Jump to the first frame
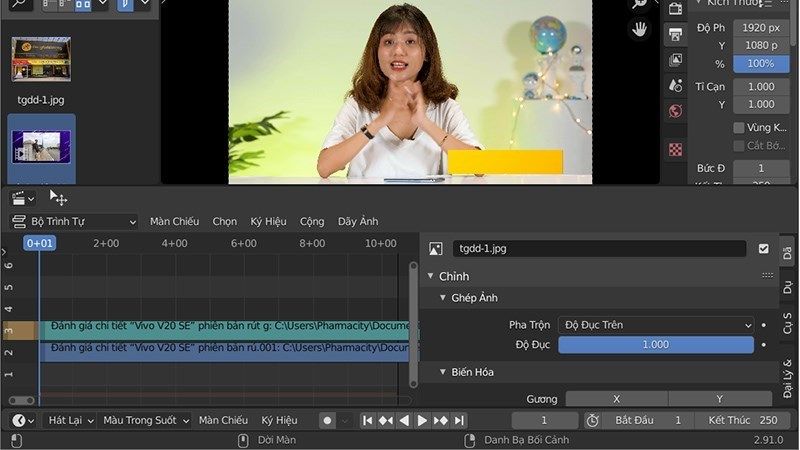 [367, 420]
